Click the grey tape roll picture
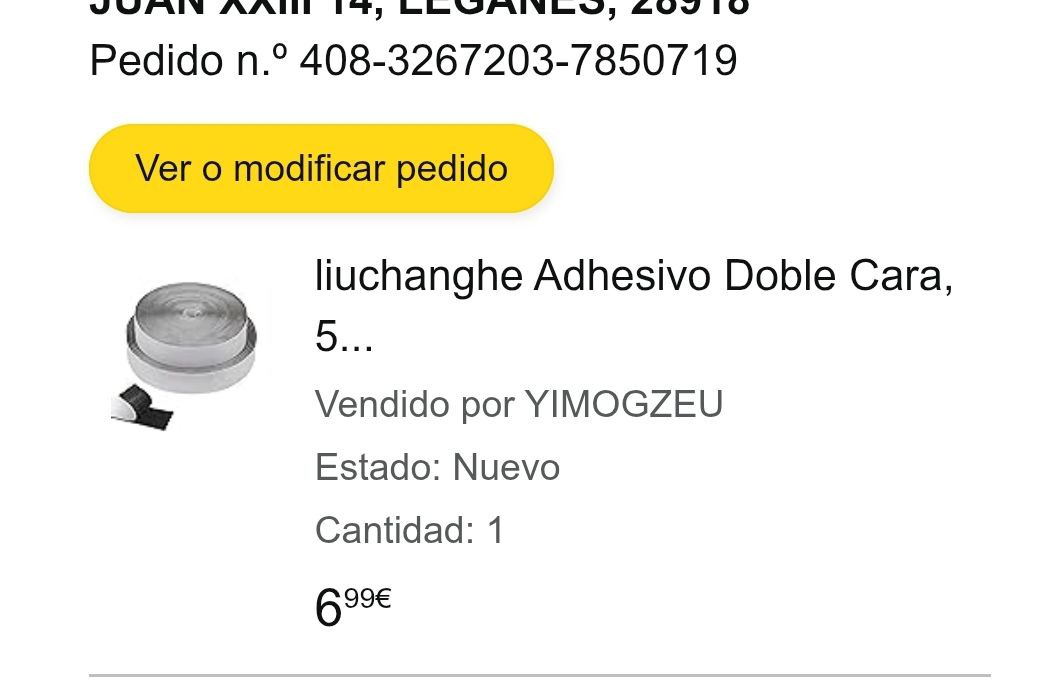 point(192,336)
